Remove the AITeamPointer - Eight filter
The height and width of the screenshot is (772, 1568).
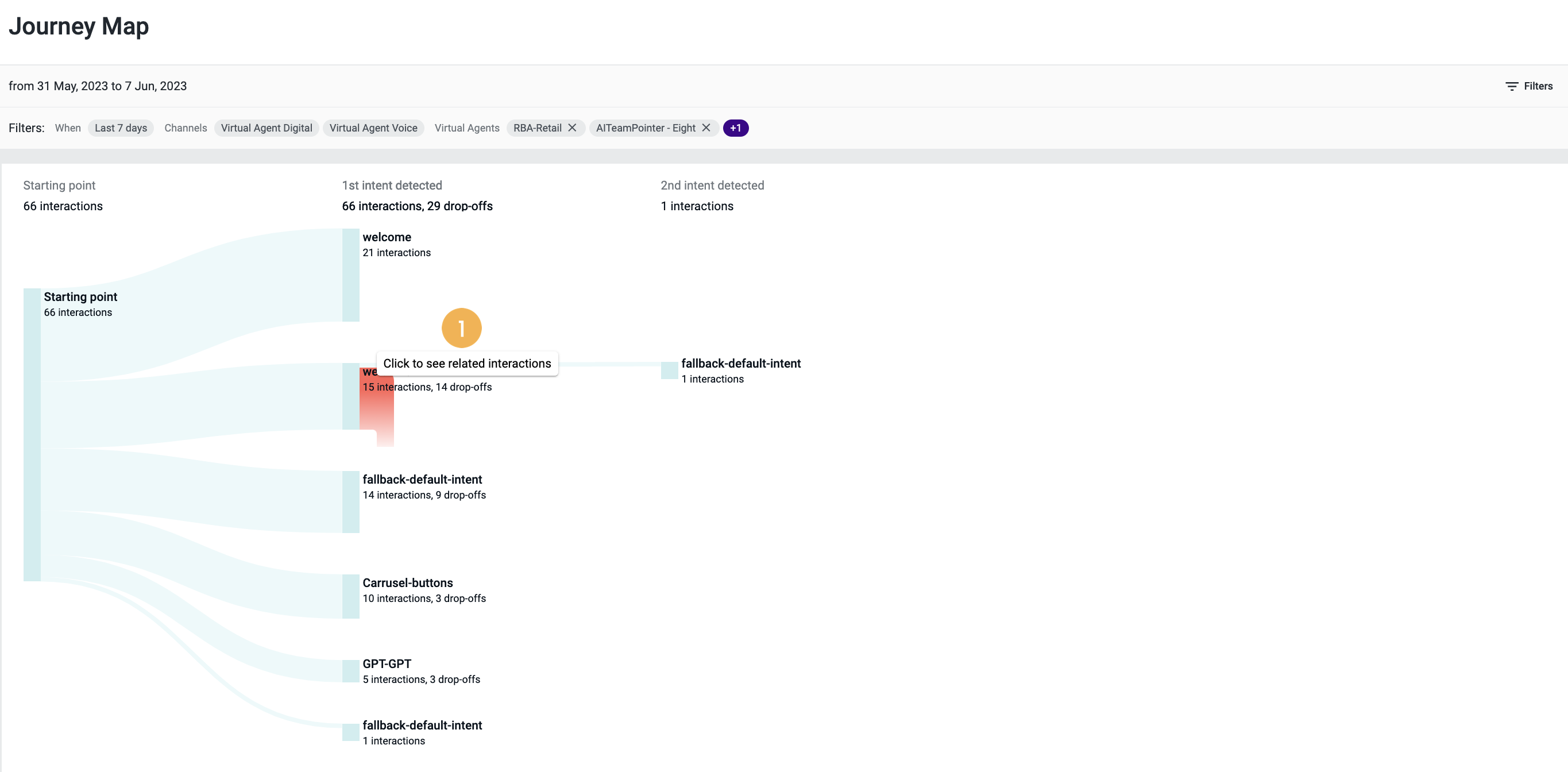[x=705, y=128]
